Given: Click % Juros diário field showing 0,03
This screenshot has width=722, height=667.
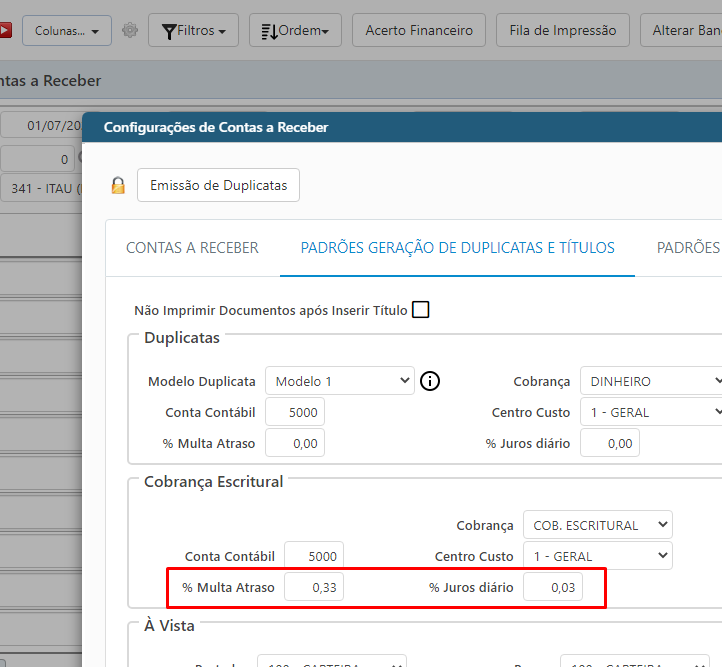Looking at the screenshot, I should pos(553,587).
